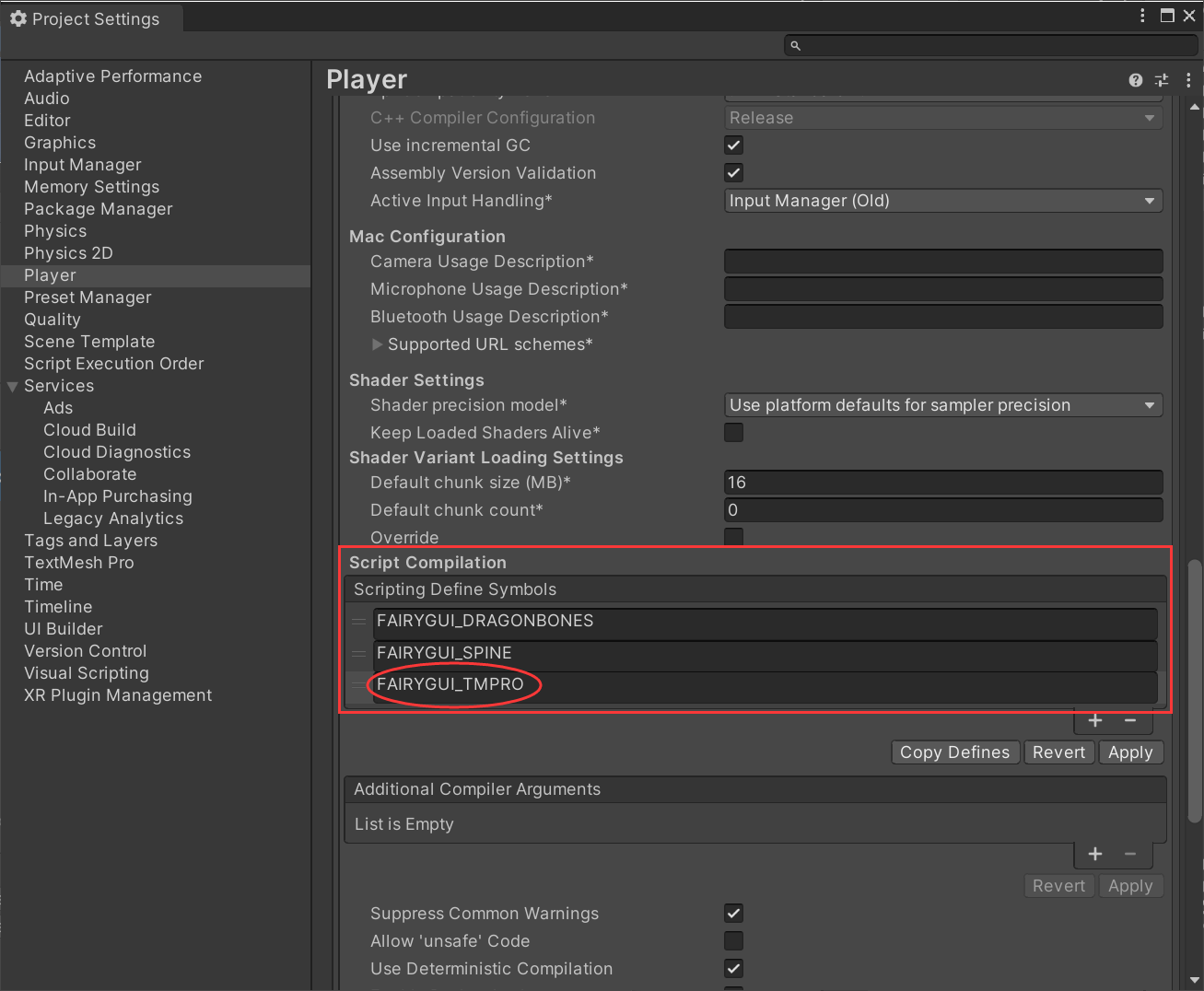Click the Camera Usage Description field

[x=943, y=262]
